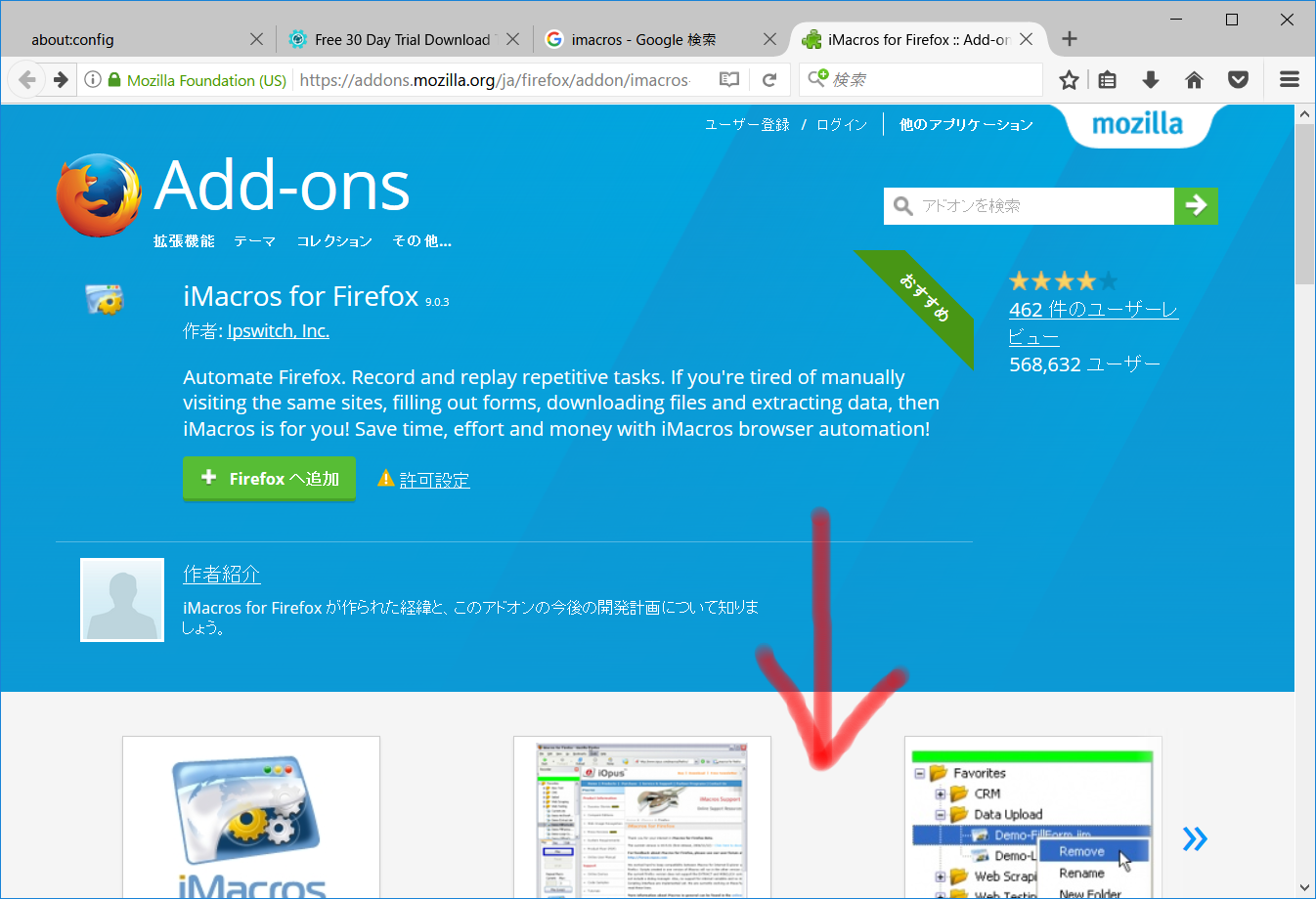Image resolution: width=1316 pixels, height=899 pixels.
Task: Close the imacros Google search tab
Action: click(769, 39)
